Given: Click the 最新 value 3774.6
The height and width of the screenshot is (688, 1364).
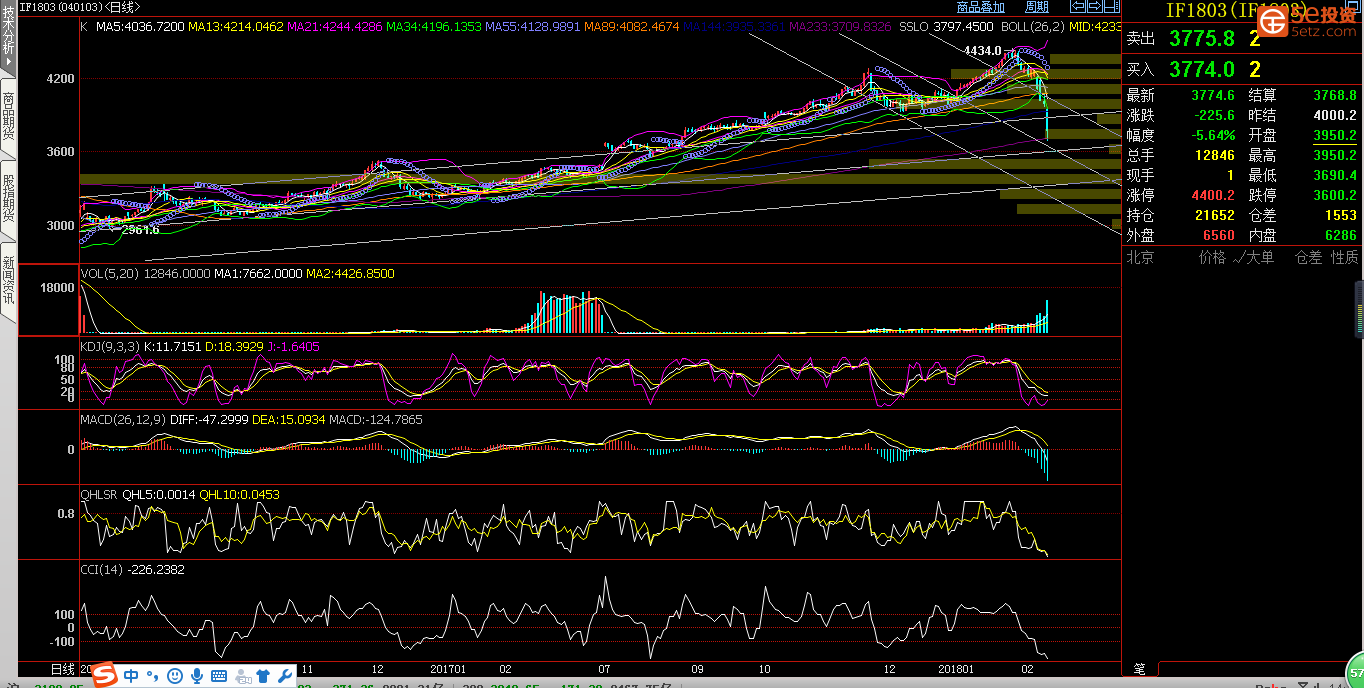Looking at the screenshot, I should point(1213,96).
